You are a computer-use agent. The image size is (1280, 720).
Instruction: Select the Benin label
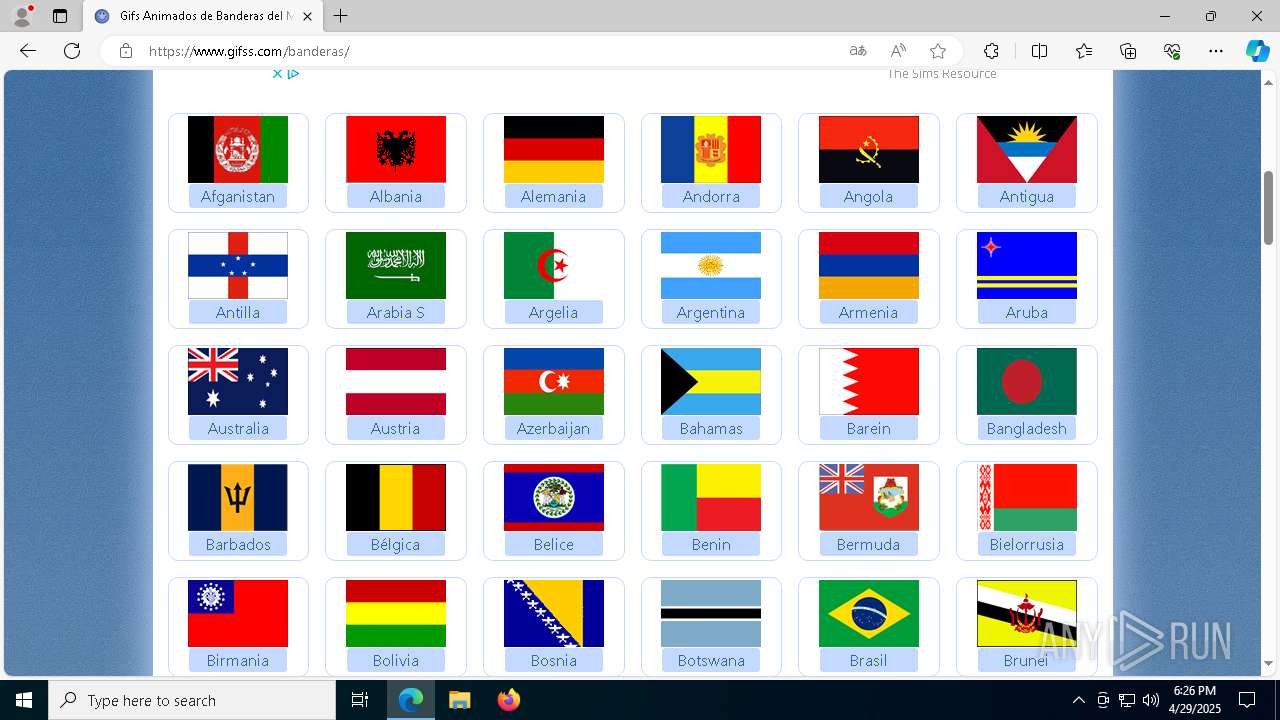(x=711, y=545)
